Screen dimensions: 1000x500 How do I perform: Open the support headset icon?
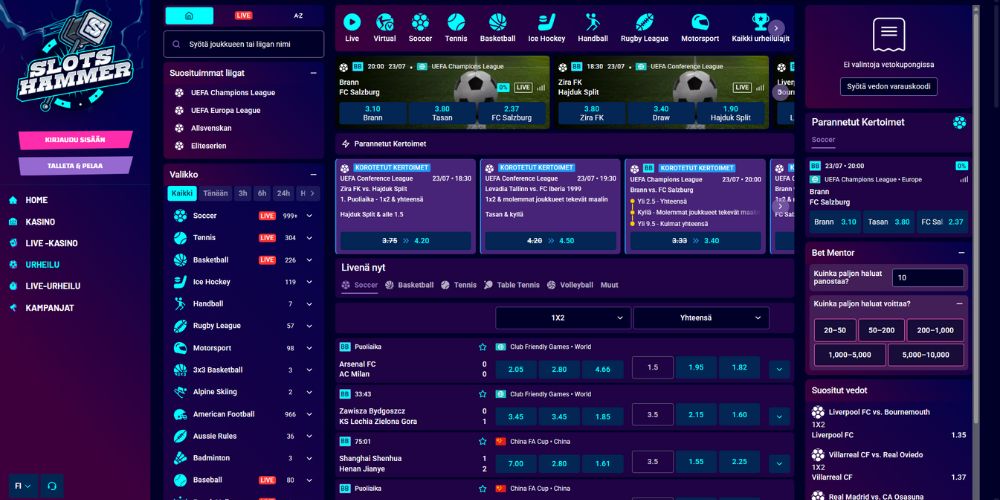coord(52,486)
